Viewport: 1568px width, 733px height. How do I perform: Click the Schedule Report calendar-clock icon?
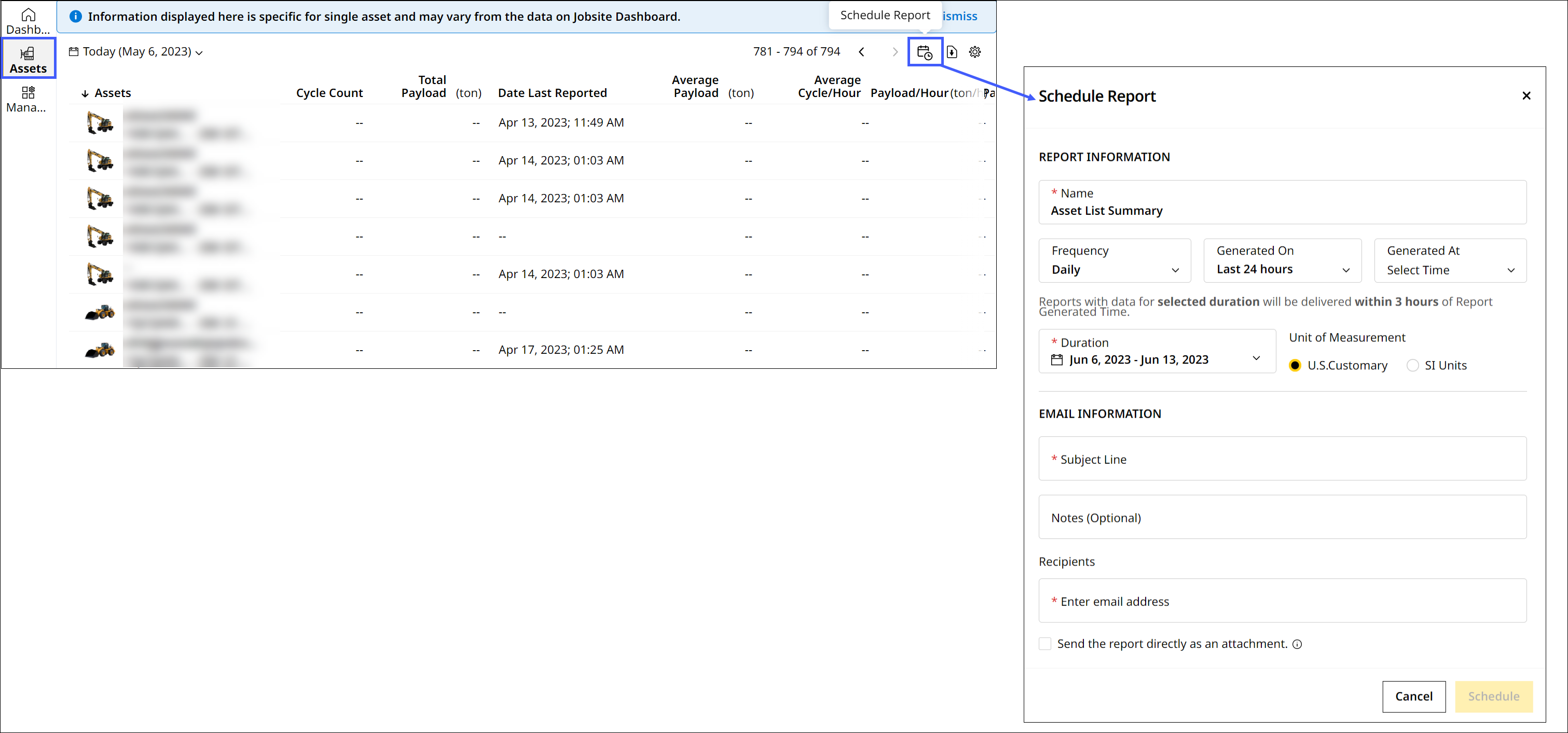click(x=924, y=52)
